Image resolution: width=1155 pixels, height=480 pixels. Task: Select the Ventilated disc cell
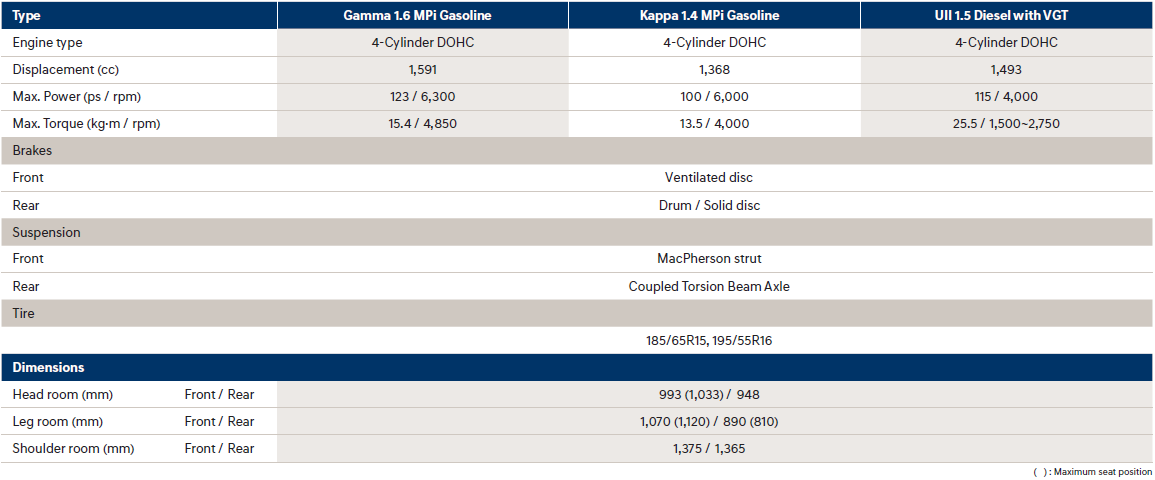(709, 178)
